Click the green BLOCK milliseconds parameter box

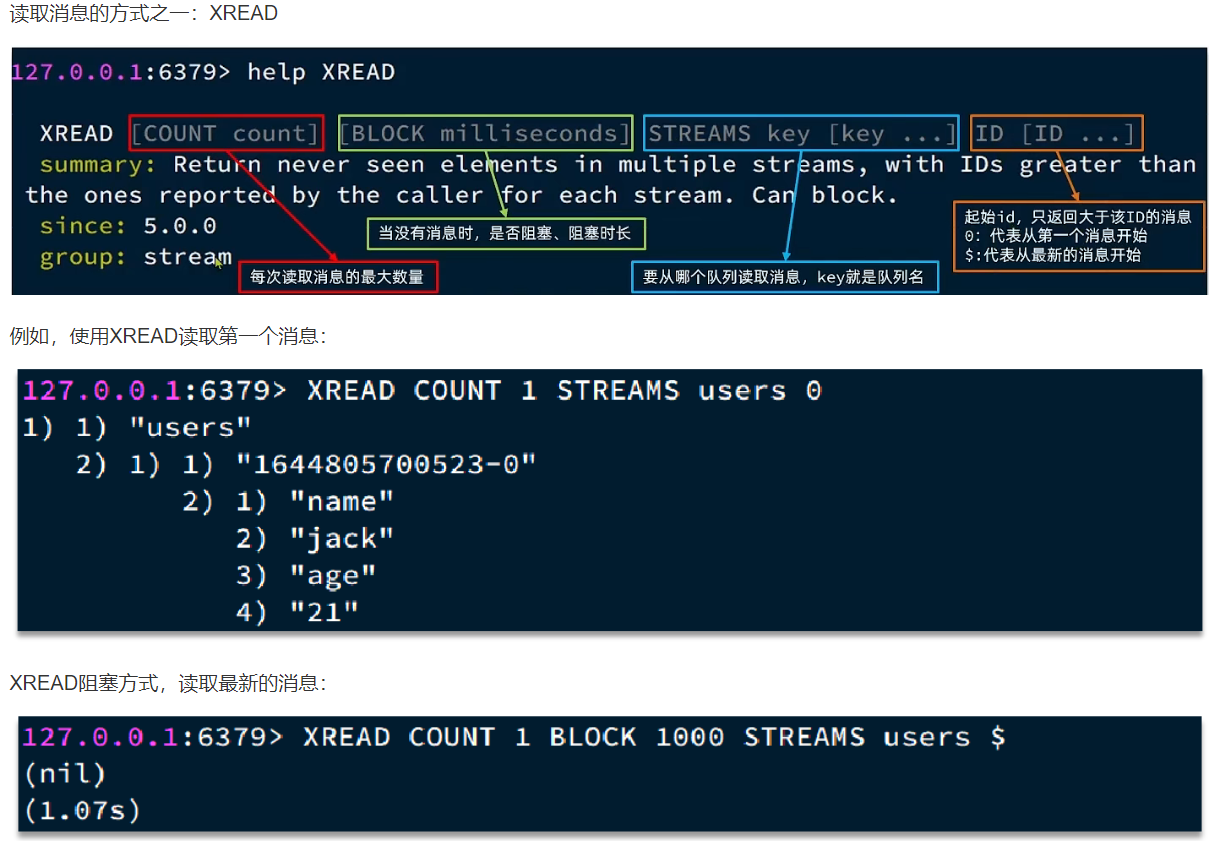(x=486, y=133)
